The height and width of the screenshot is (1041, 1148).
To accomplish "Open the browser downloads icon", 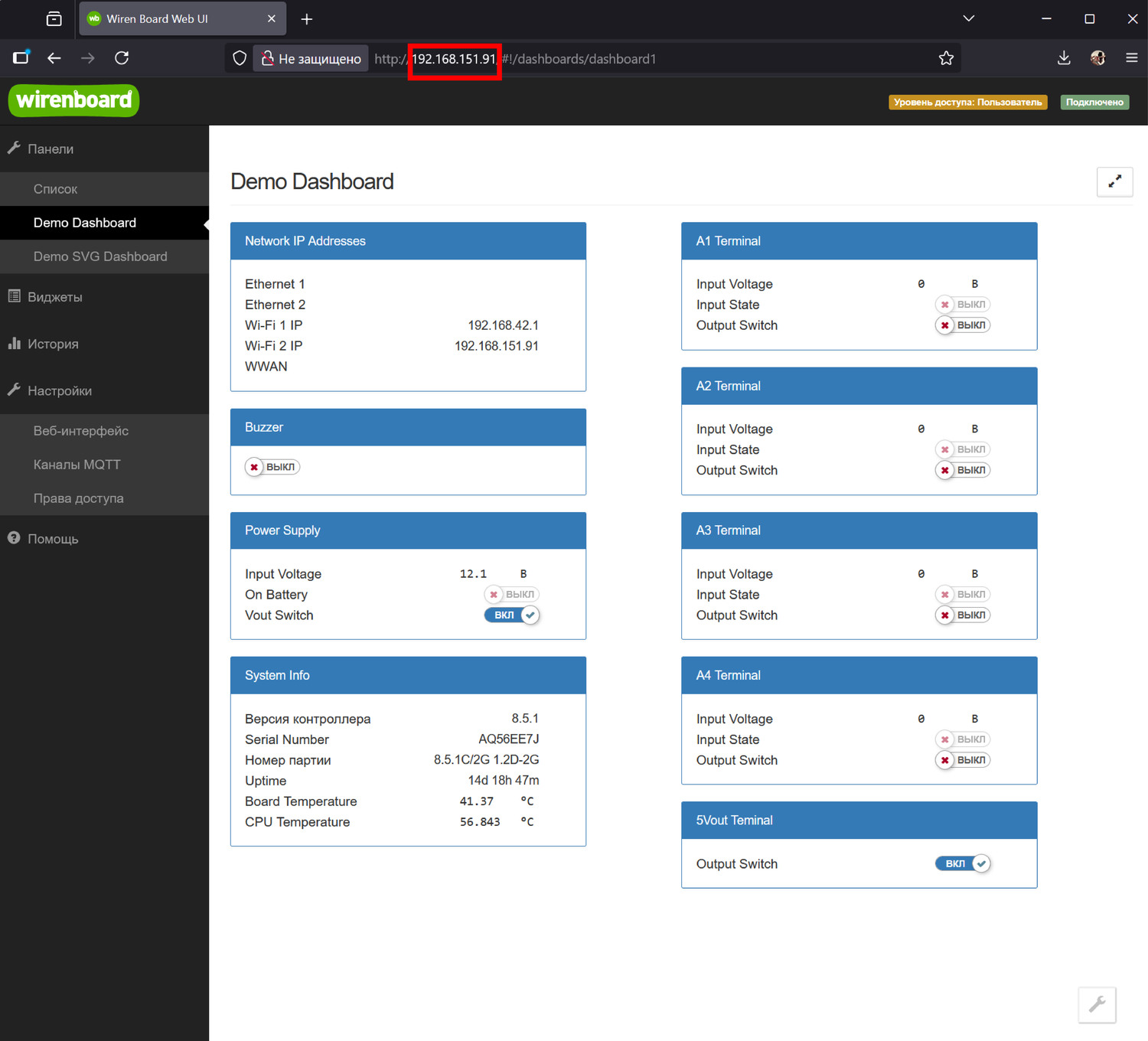I will click(1064, 58).
